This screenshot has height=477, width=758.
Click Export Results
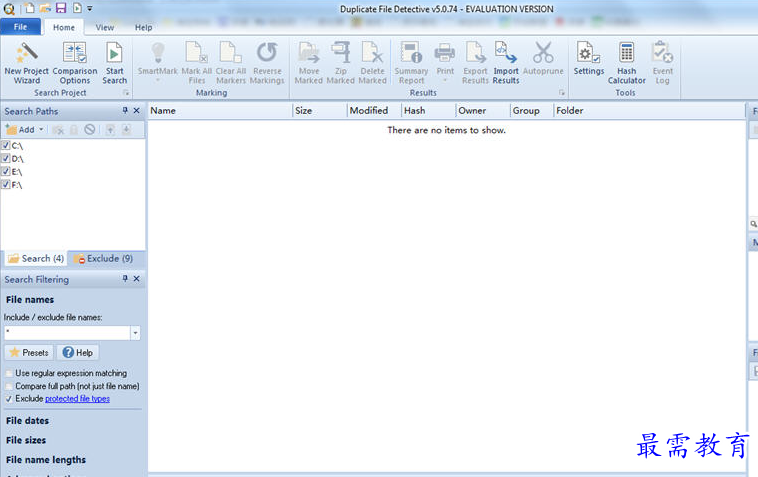[476, 63]
